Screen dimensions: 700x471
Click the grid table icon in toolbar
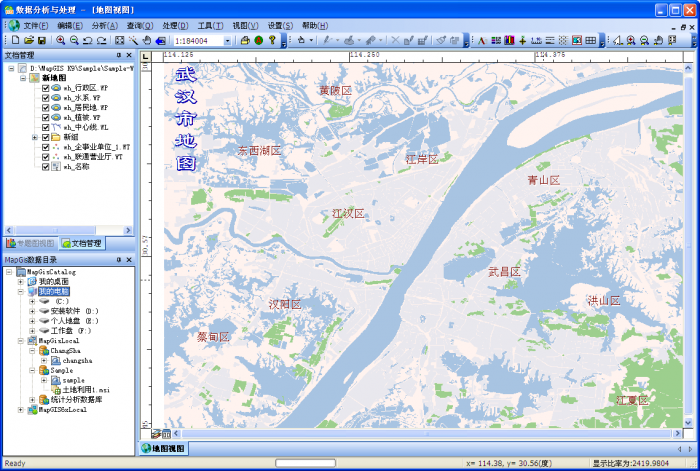click(591, 40)
